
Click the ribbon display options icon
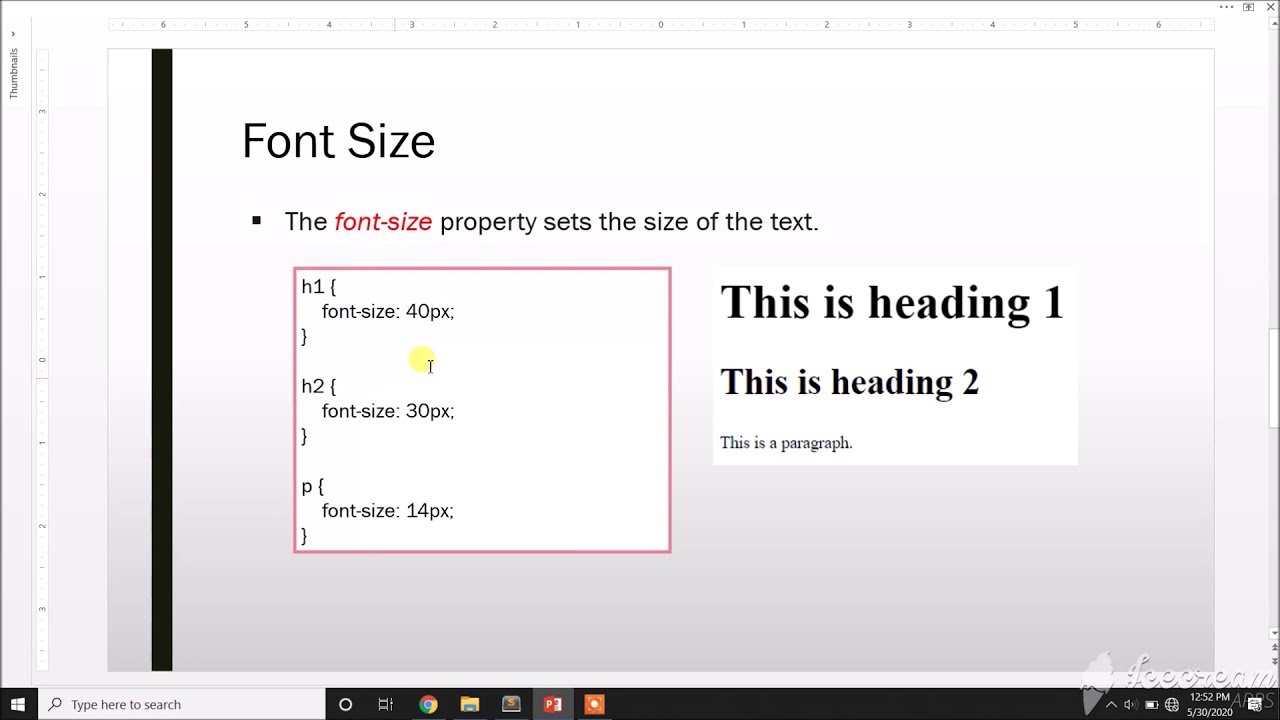pos(1249,7)
